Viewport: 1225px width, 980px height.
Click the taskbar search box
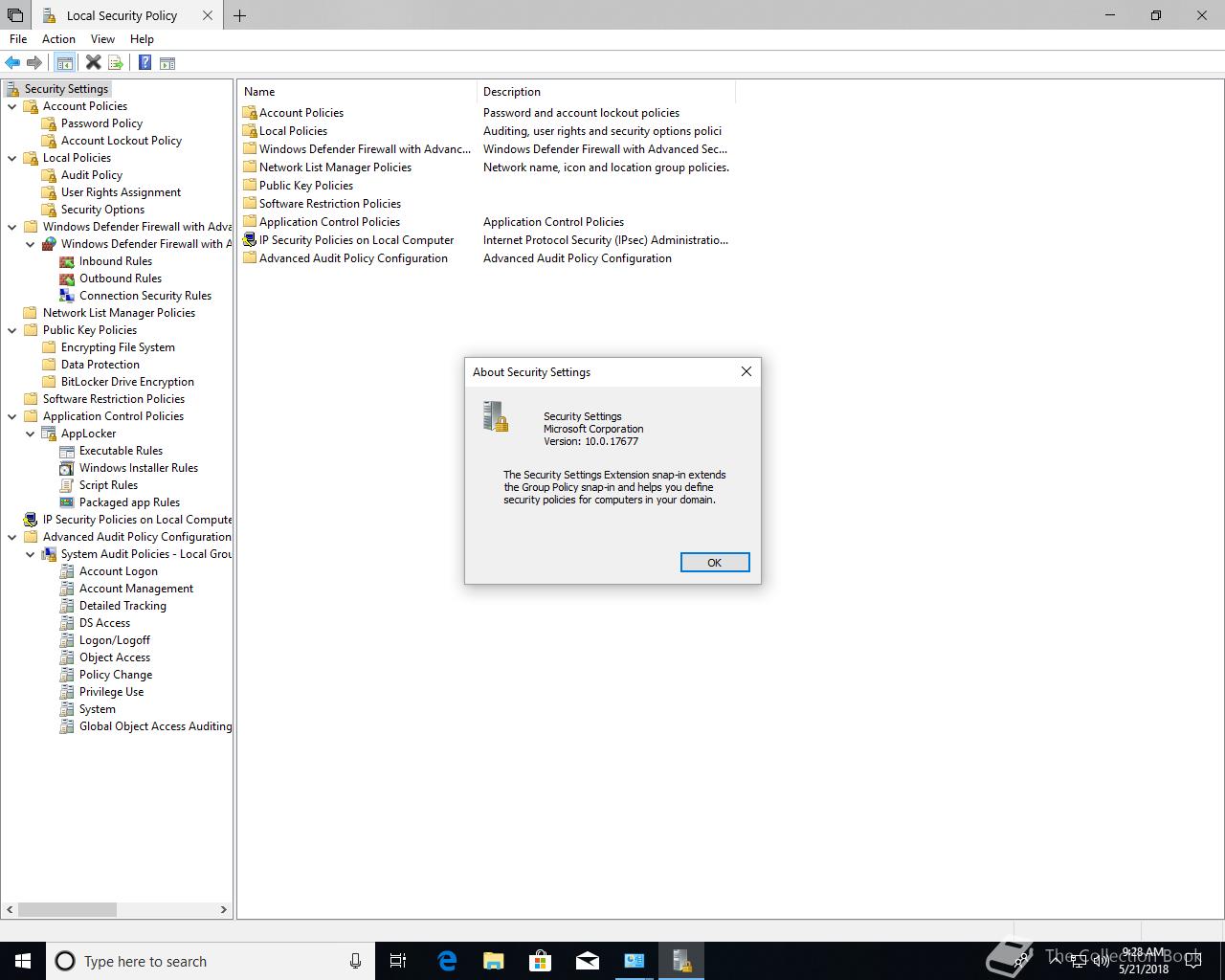[x=210, y=961]
